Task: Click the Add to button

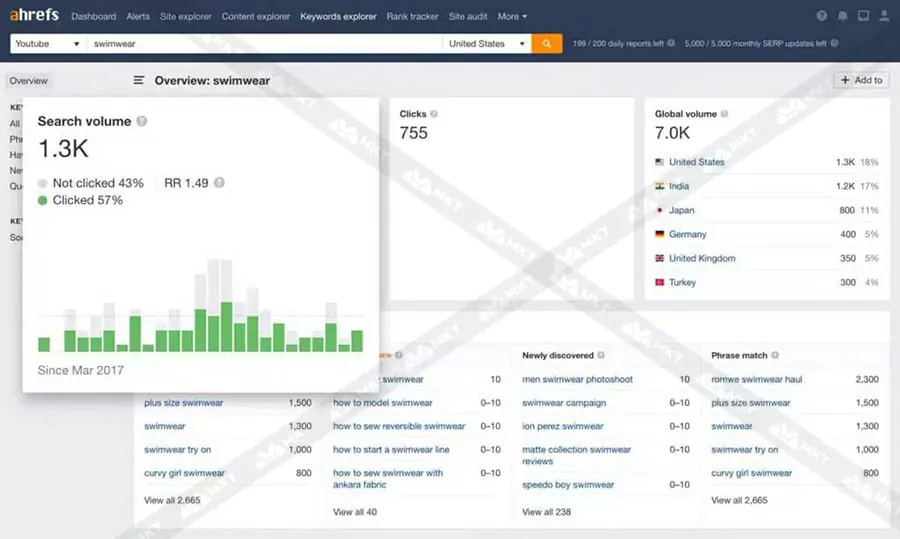Action: pyautogui.click(x=861, y=80)
